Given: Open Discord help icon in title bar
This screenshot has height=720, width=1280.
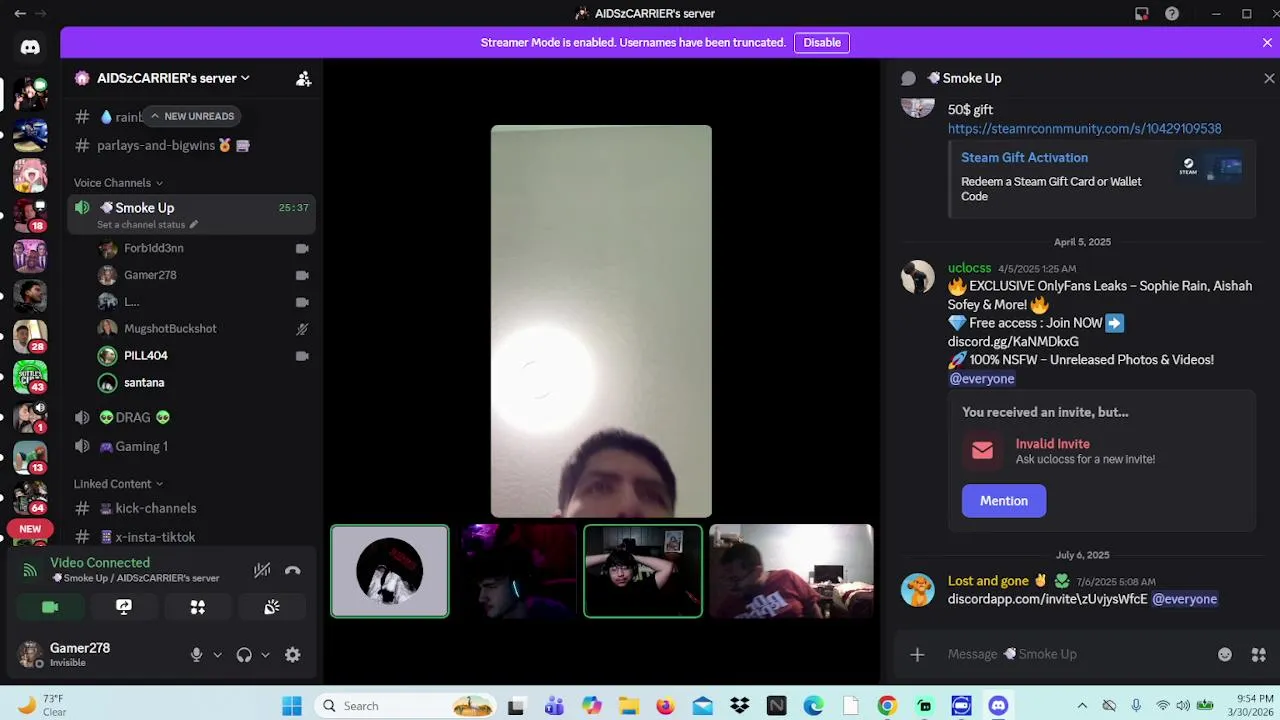Looking at the screenshot, I should click(1172, 14).
